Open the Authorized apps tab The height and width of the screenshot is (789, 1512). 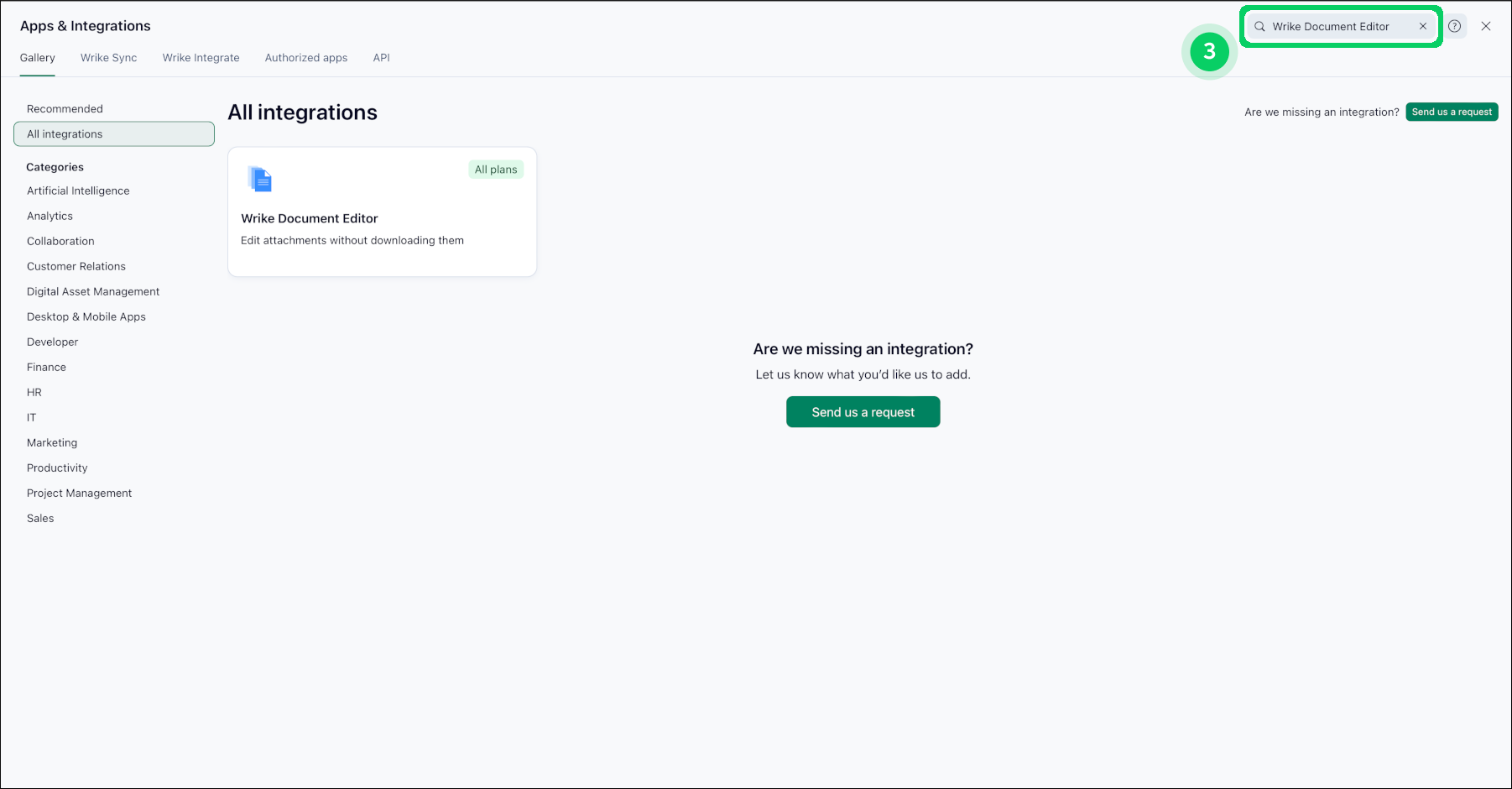(305, 58)
